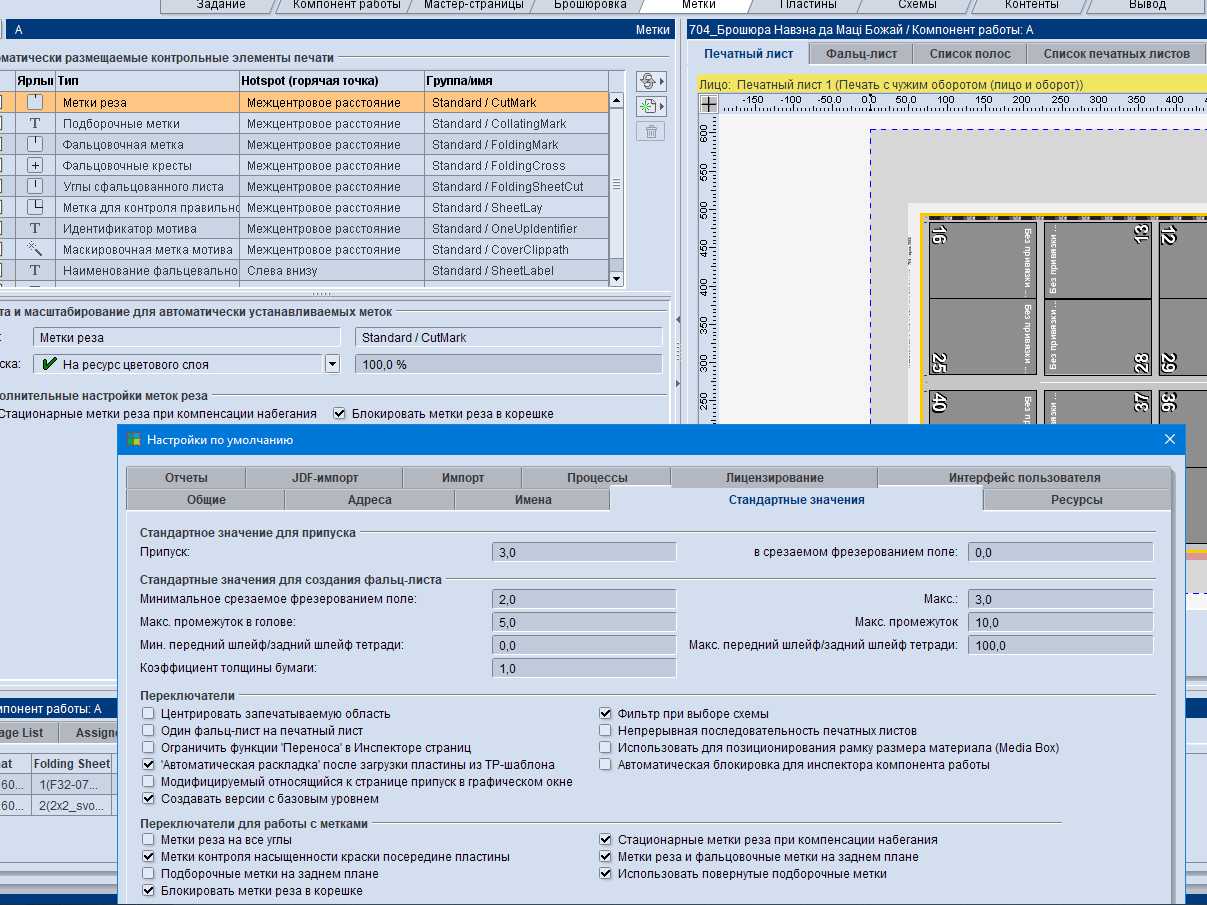Viewport: 1207px width, 905px height.
Task: Click the Метка для контроля SheetLay icon
Action: point(36,208)
